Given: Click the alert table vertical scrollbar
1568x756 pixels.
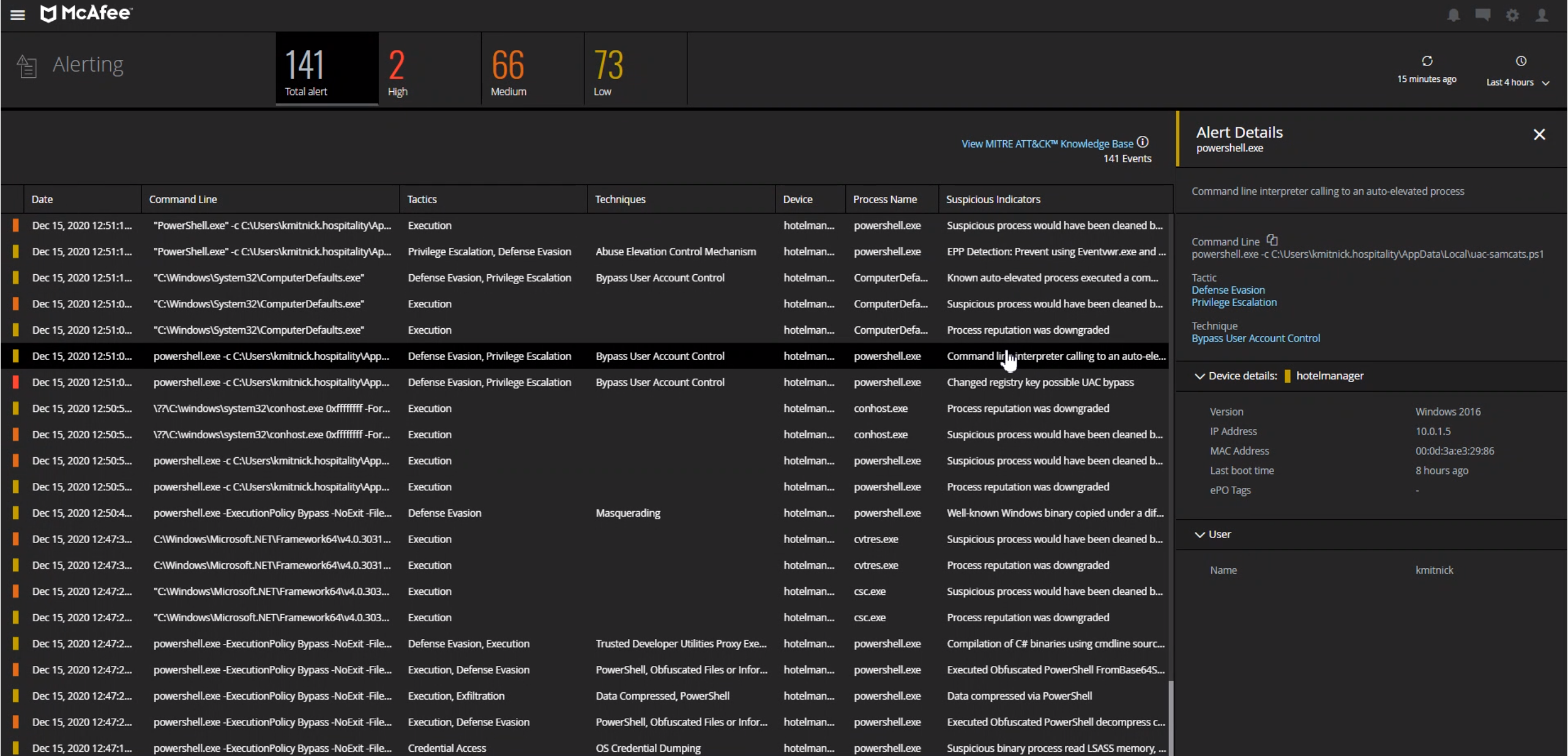Looking at the screenshot, I should (x=1171, y=717).
